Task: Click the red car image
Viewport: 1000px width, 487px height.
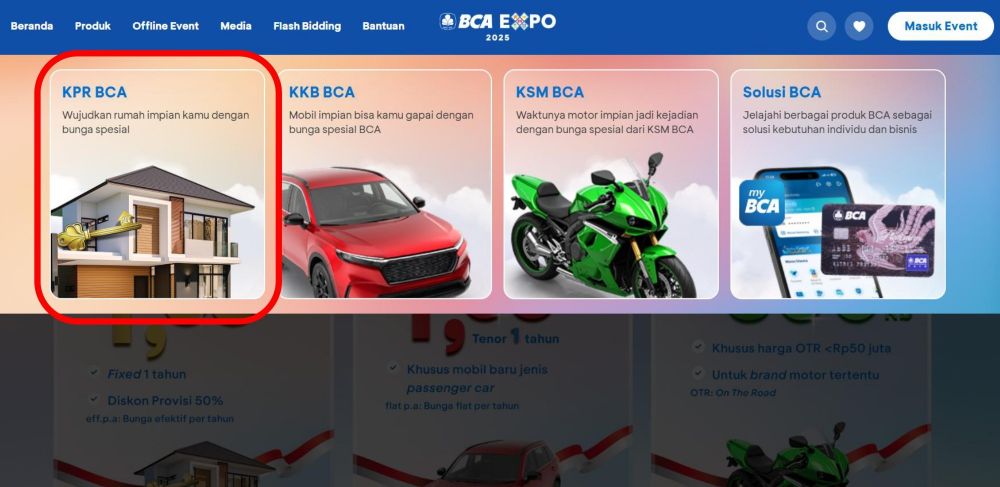Action: point(376,233)
